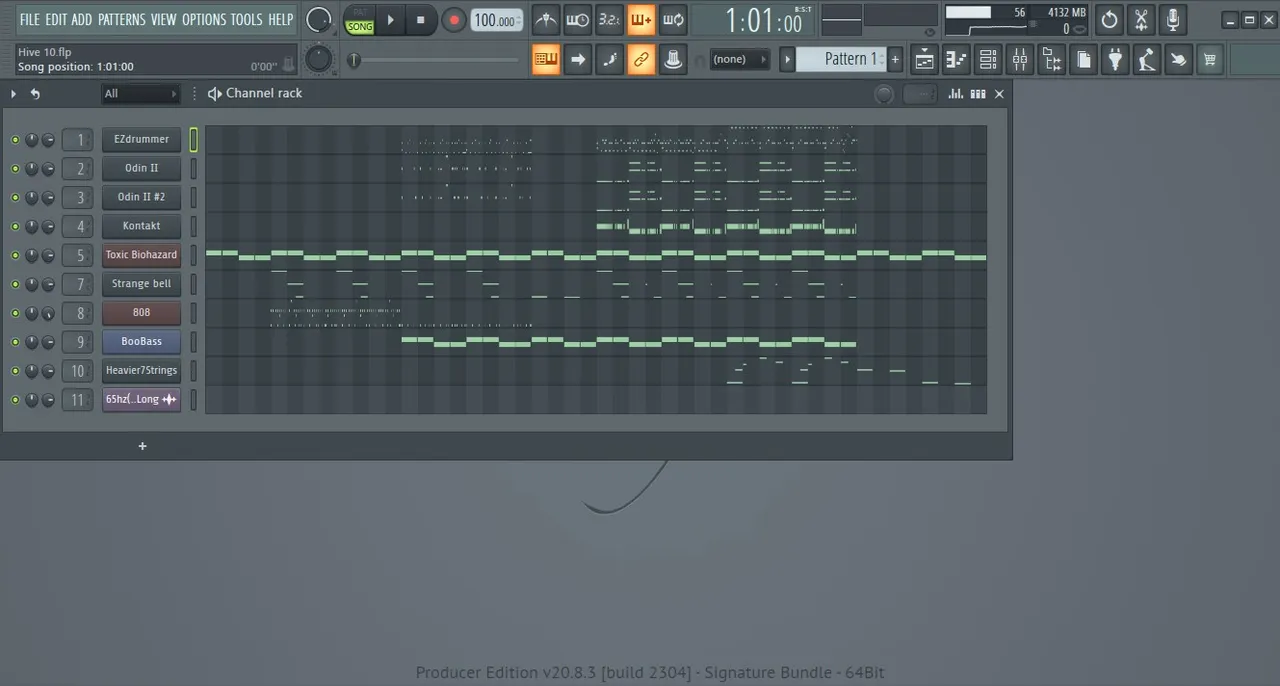Open mixer track selector for Strange bell
The image size is (1280, 686).
(x=77, y=285)
